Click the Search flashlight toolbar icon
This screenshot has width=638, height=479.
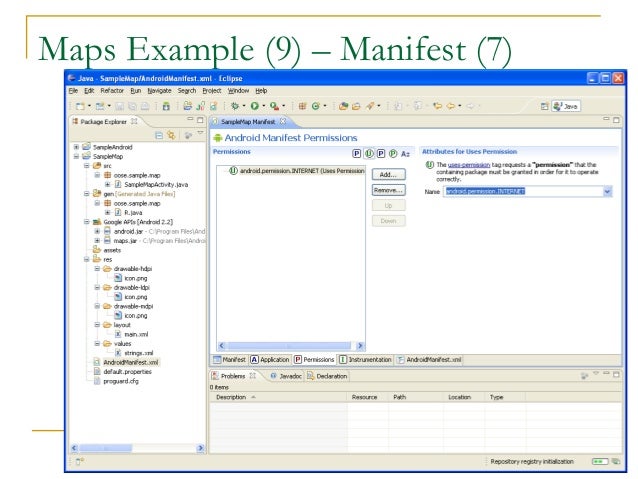coord(370,106)
